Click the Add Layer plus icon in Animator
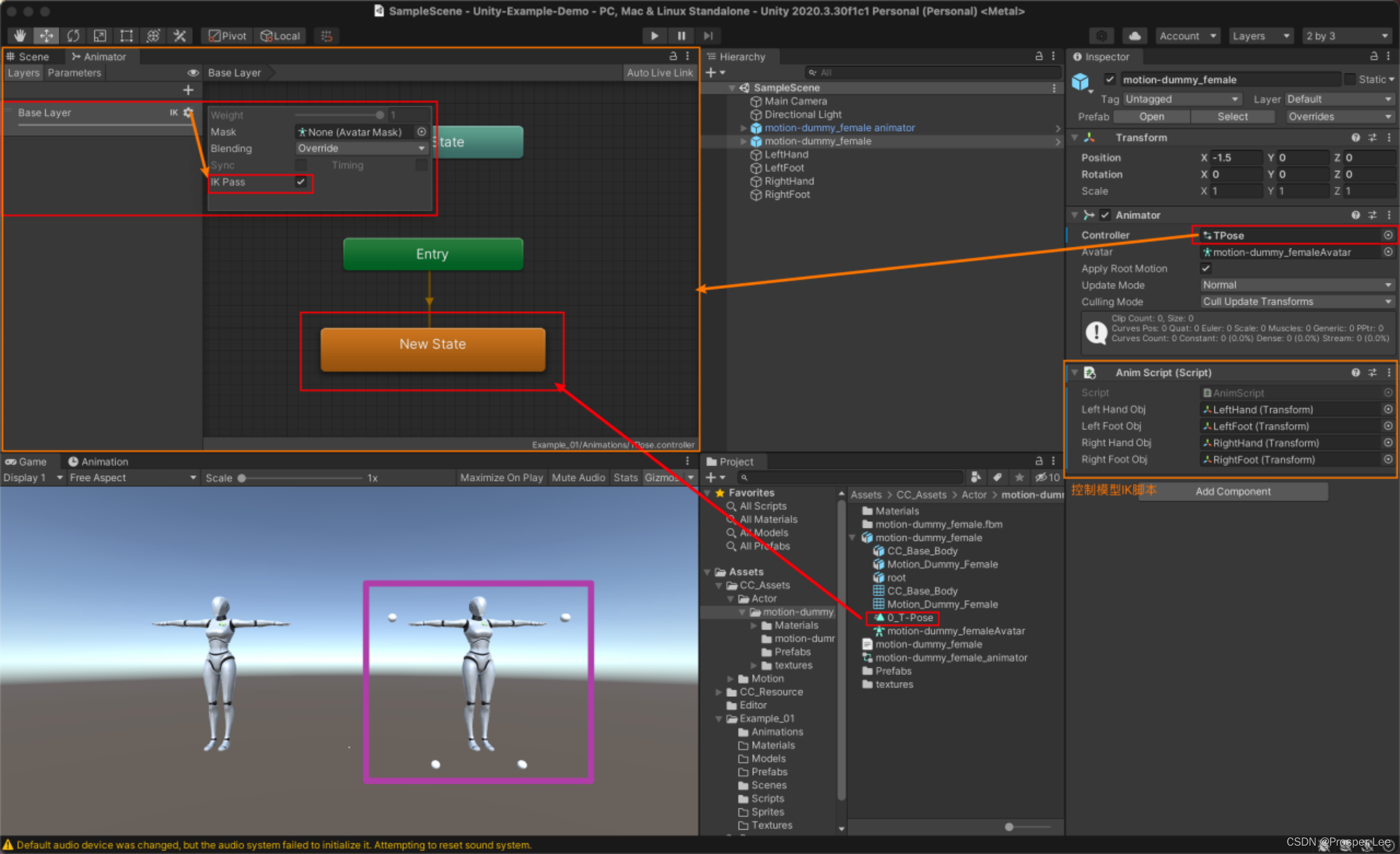The image size is (1400, 854). pos(188,92)
